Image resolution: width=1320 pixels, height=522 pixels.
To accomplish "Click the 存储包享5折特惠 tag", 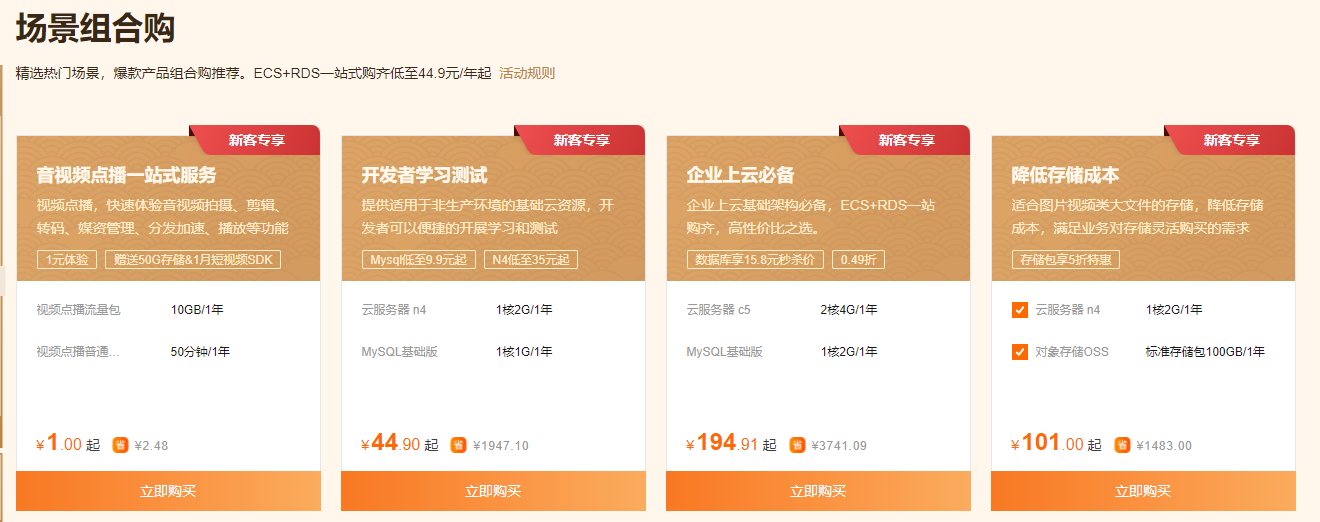I will (x=1066, y=260).
